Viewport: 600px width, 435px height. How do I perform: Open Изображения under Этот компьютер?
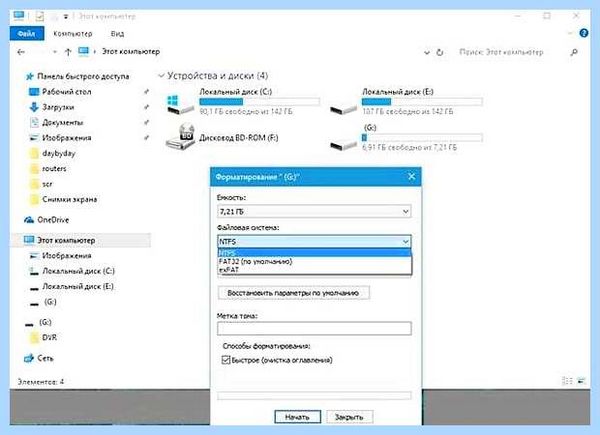pyautogui.click(x=67, y=256)
